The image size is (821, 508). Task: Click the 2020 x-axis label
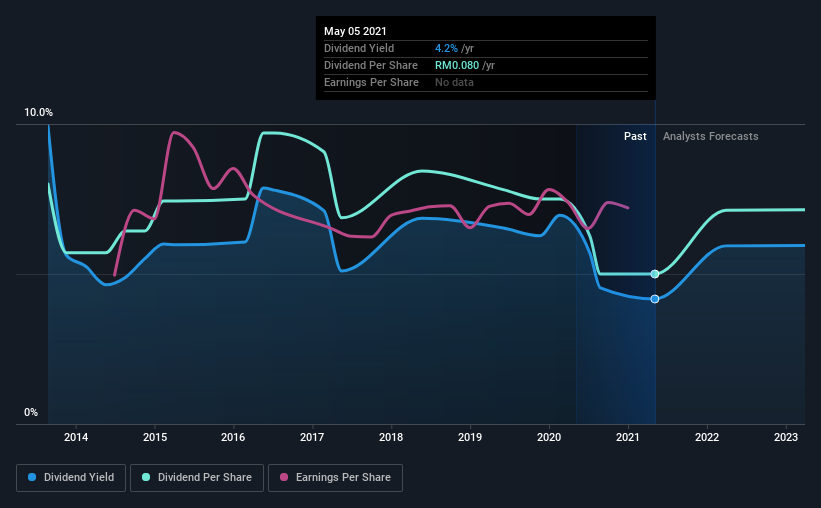point(549,437)
